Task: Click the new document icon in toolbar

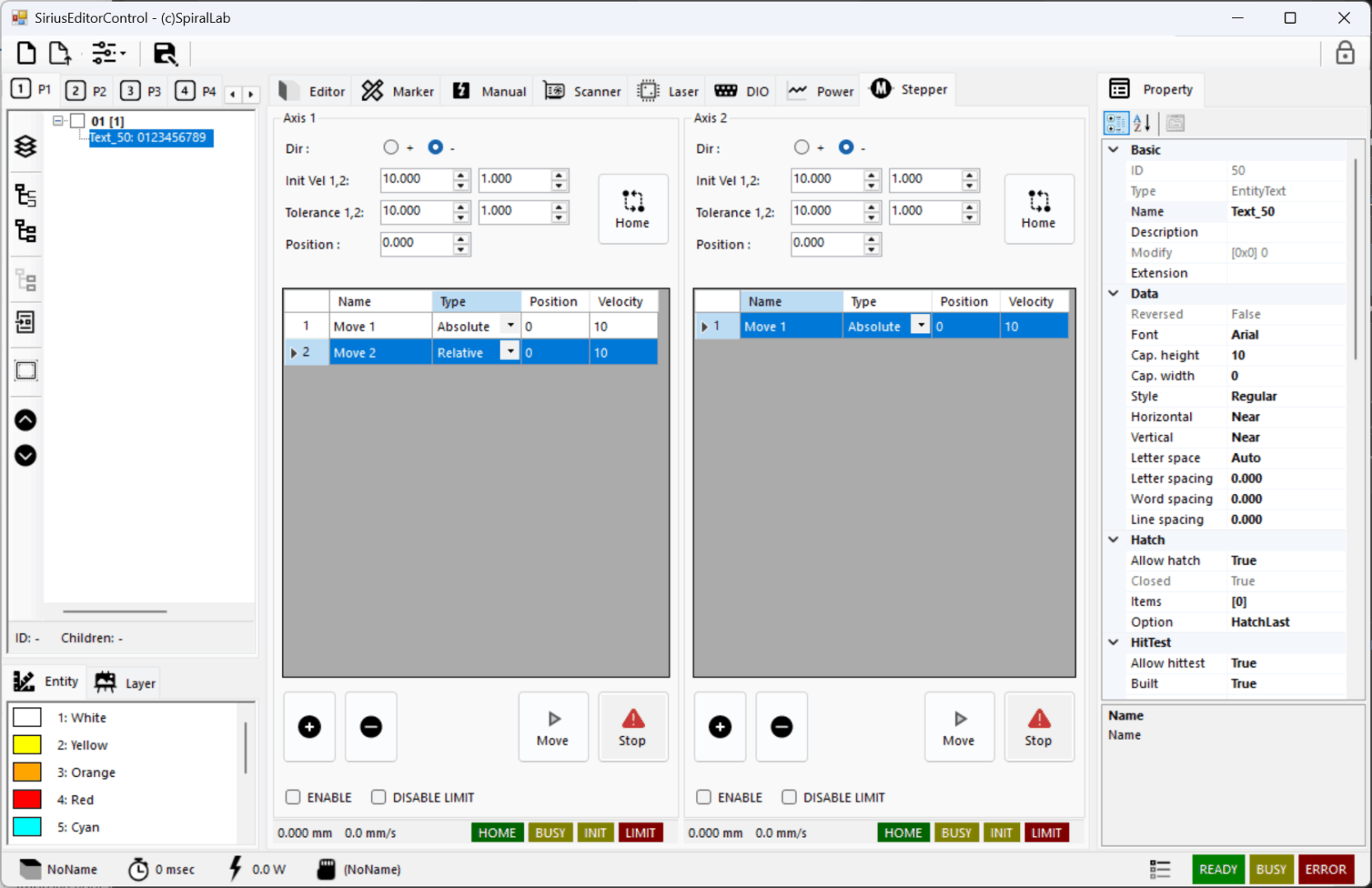Action: (26, 53)
